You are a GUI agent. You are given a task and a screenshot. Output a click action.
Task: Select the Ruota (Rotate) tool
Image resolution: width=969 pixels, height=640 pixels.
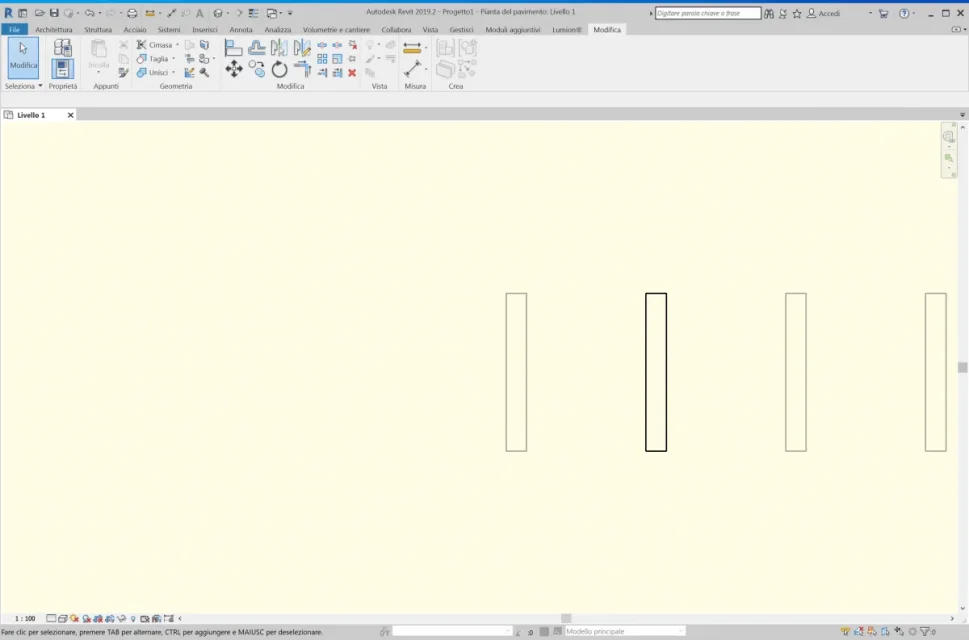[x=279, y=68]
